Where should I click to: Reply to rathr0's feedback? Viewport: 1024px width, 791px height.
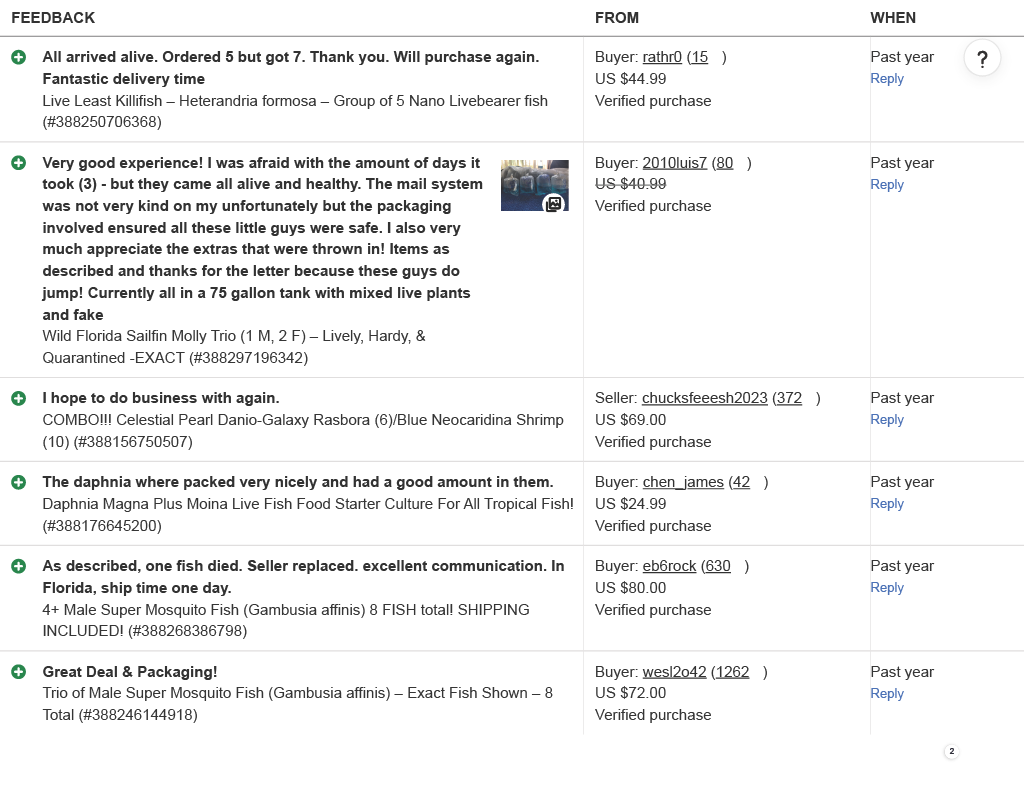pos(887,79)
